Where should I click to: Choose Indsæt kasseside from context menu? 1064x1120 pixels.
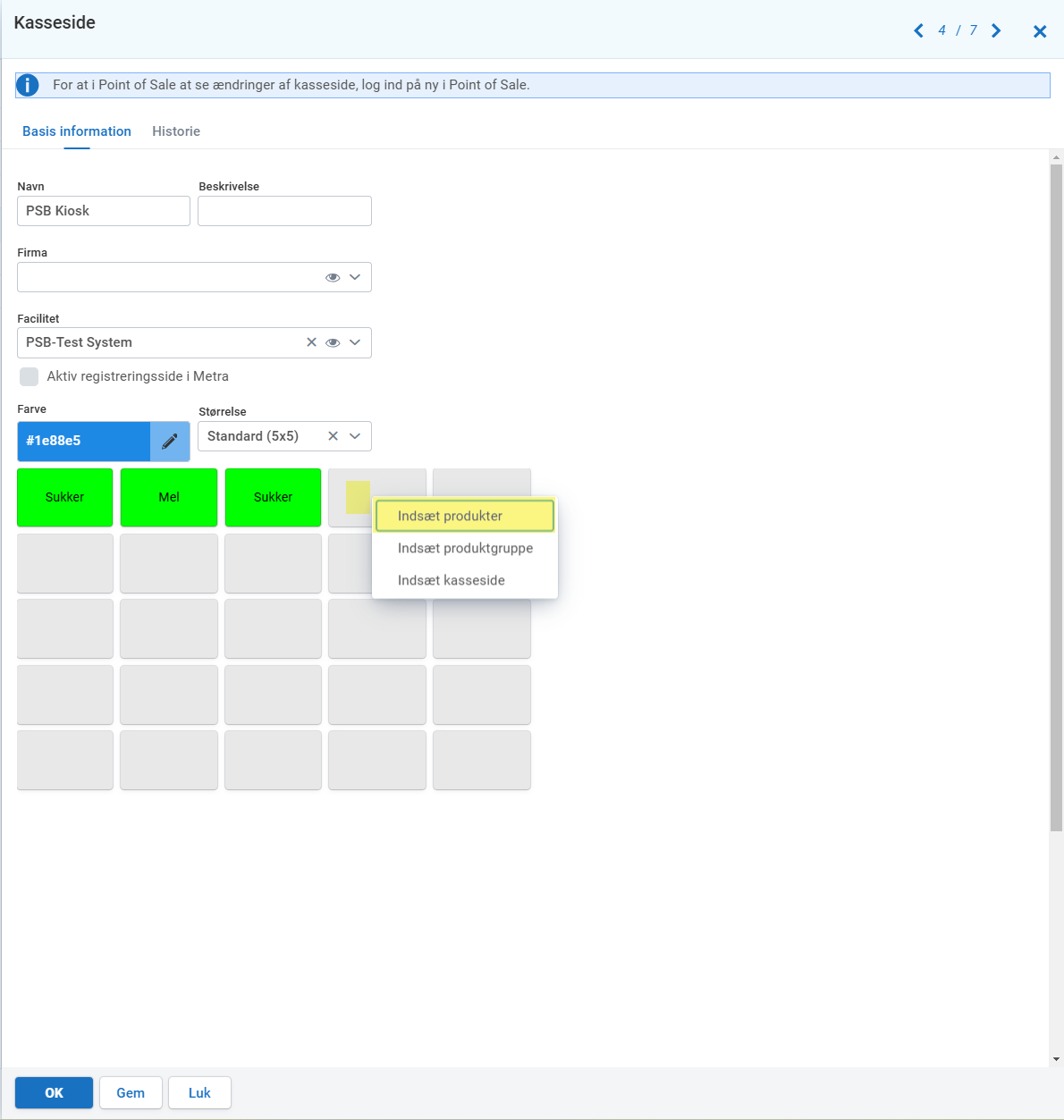click(465, 580)
